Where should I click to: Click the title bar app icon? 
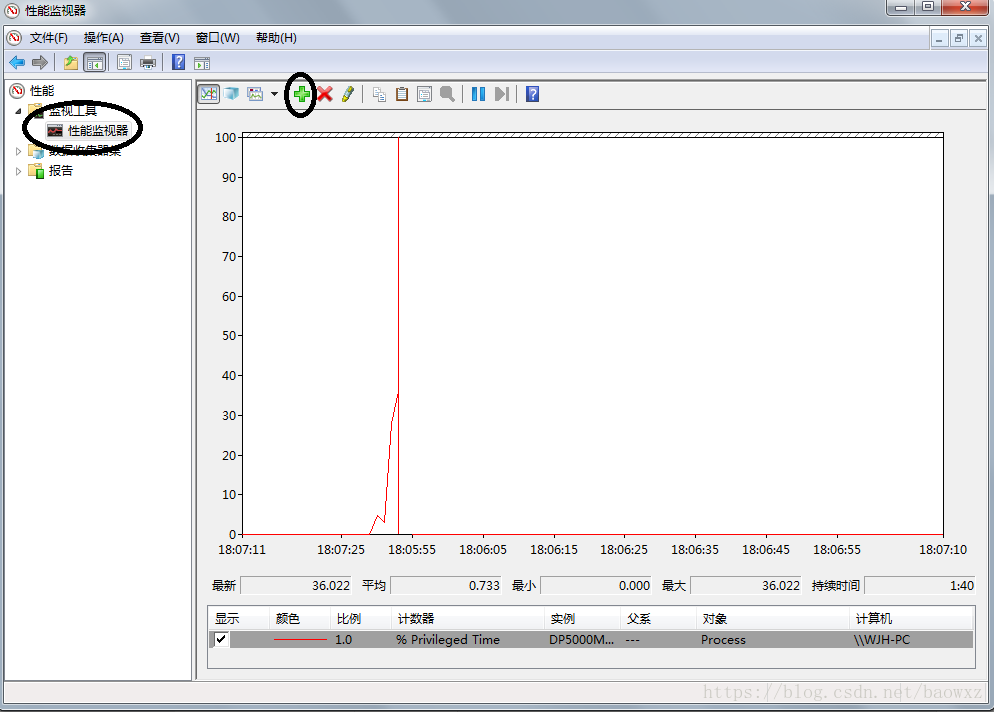12,10
